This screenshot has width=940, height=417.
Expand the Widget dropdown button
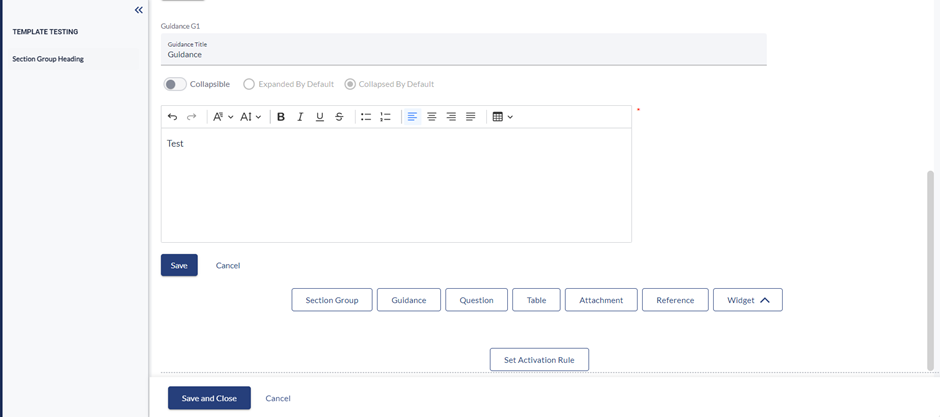(x=747, y=300)
